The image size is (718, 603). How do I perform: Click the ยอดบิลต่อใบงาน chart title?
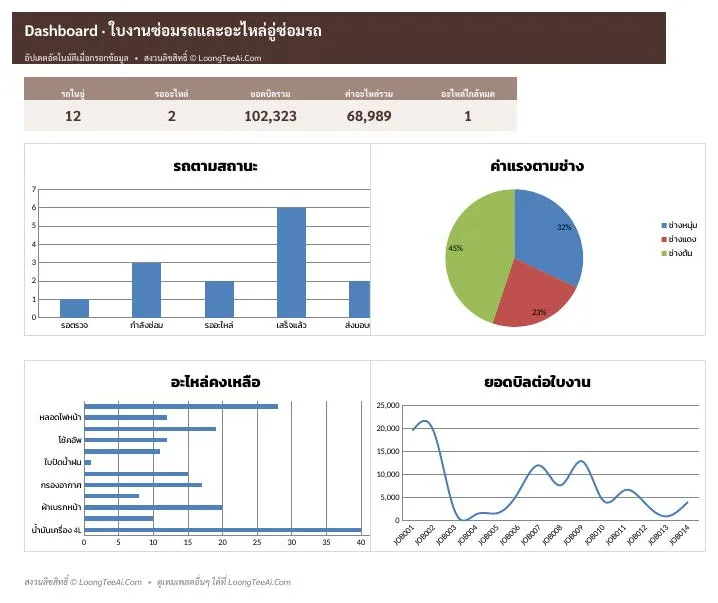(537, 382)
